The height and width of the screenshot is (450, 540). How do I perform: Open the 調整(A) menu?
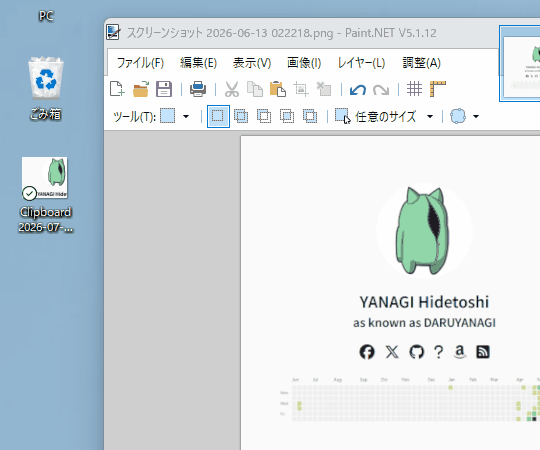coord(422,63)
